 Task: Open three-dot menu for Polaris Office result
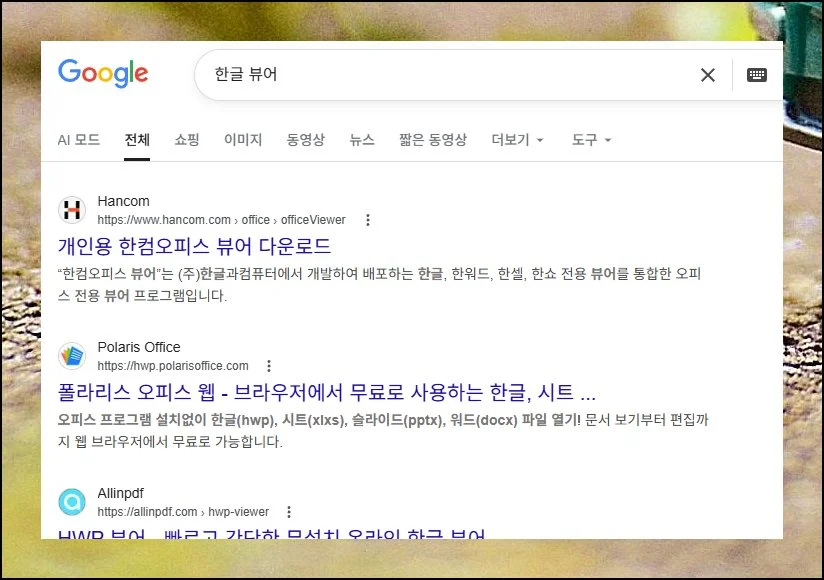268,366
